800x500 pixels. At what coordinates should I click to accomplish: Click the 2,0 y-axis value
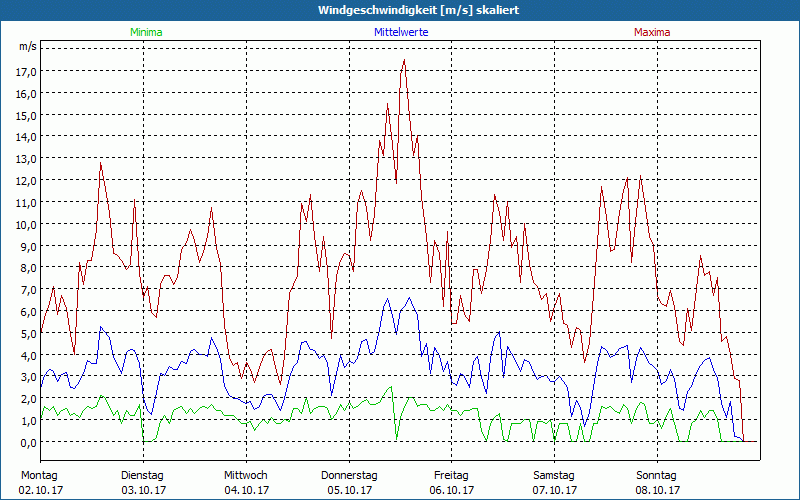pos(29,399)
